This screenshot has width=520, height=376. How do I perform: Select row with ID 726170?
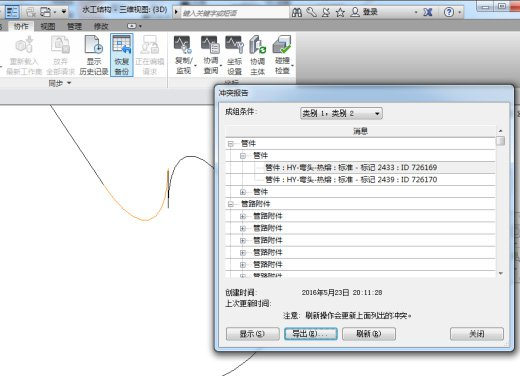click(360, 180)
